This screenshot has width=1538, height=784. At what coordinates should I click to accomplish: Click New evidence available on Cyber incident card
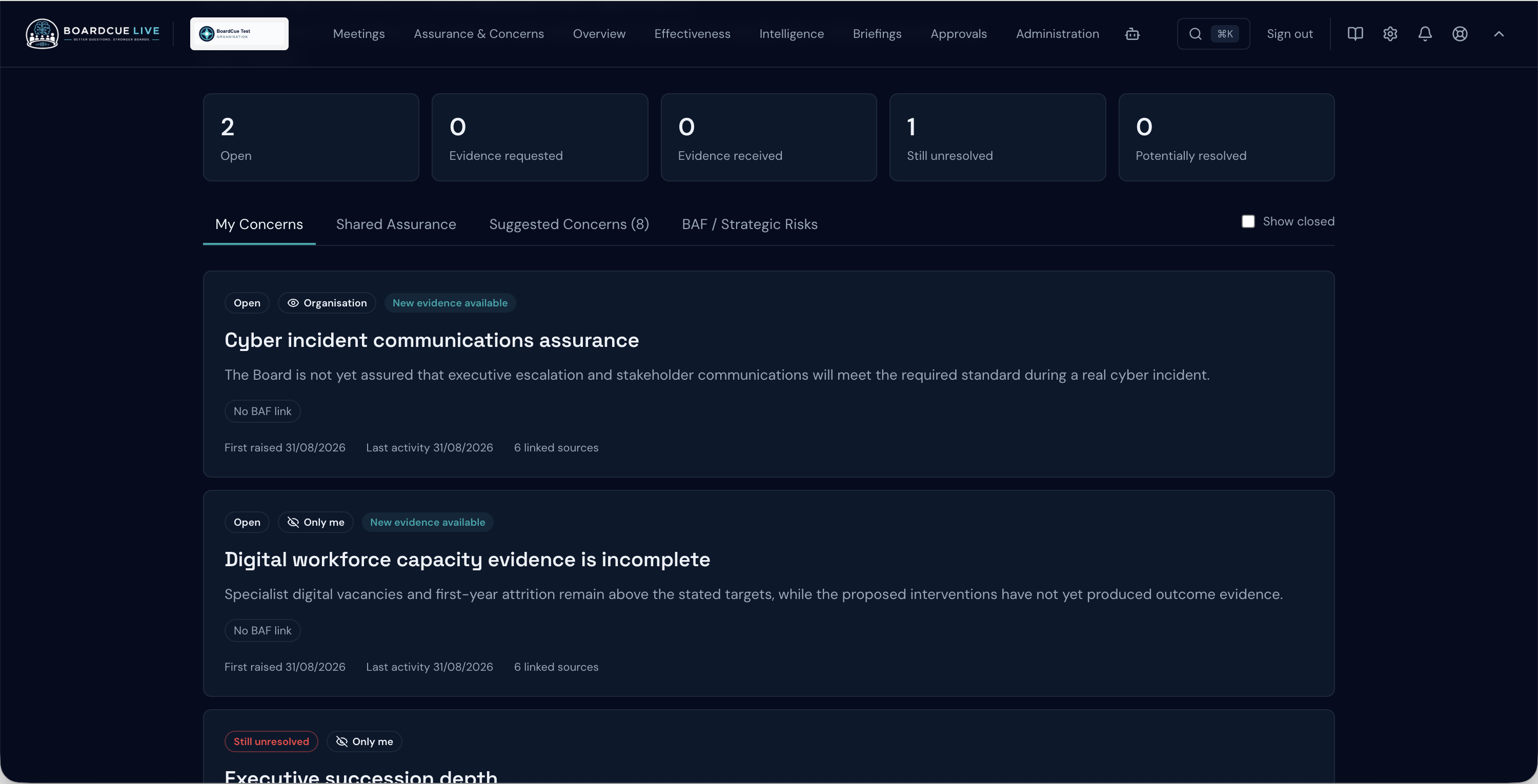tap(450, 303)
